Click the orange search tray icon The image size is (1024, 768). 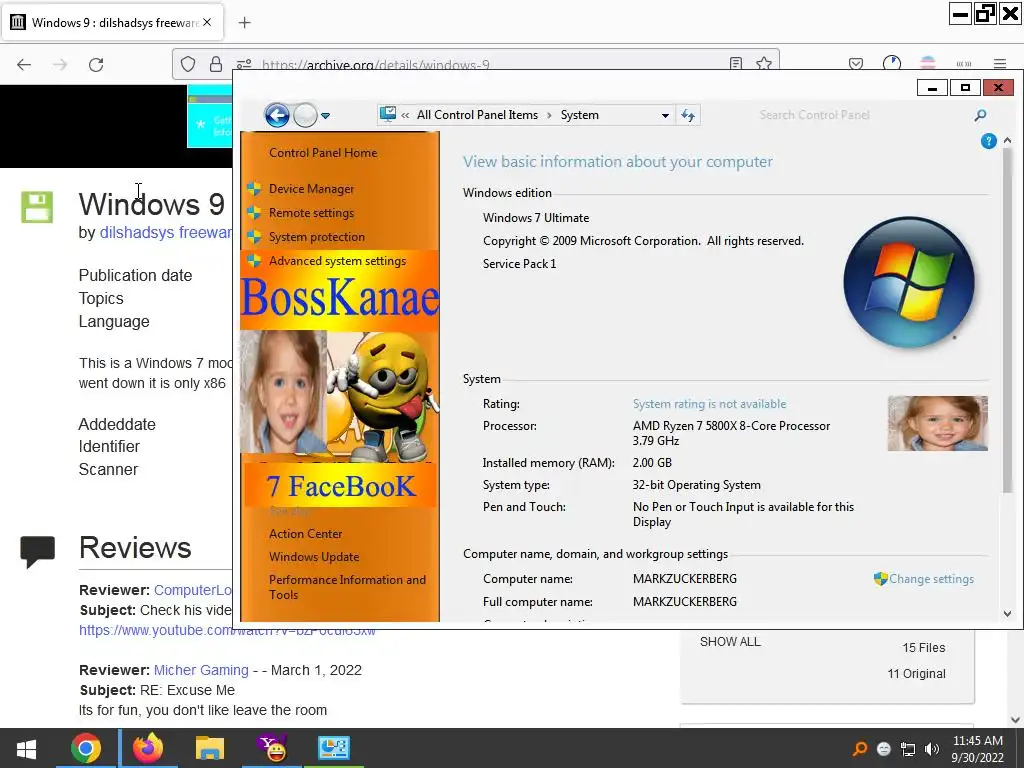click(860, 749)
